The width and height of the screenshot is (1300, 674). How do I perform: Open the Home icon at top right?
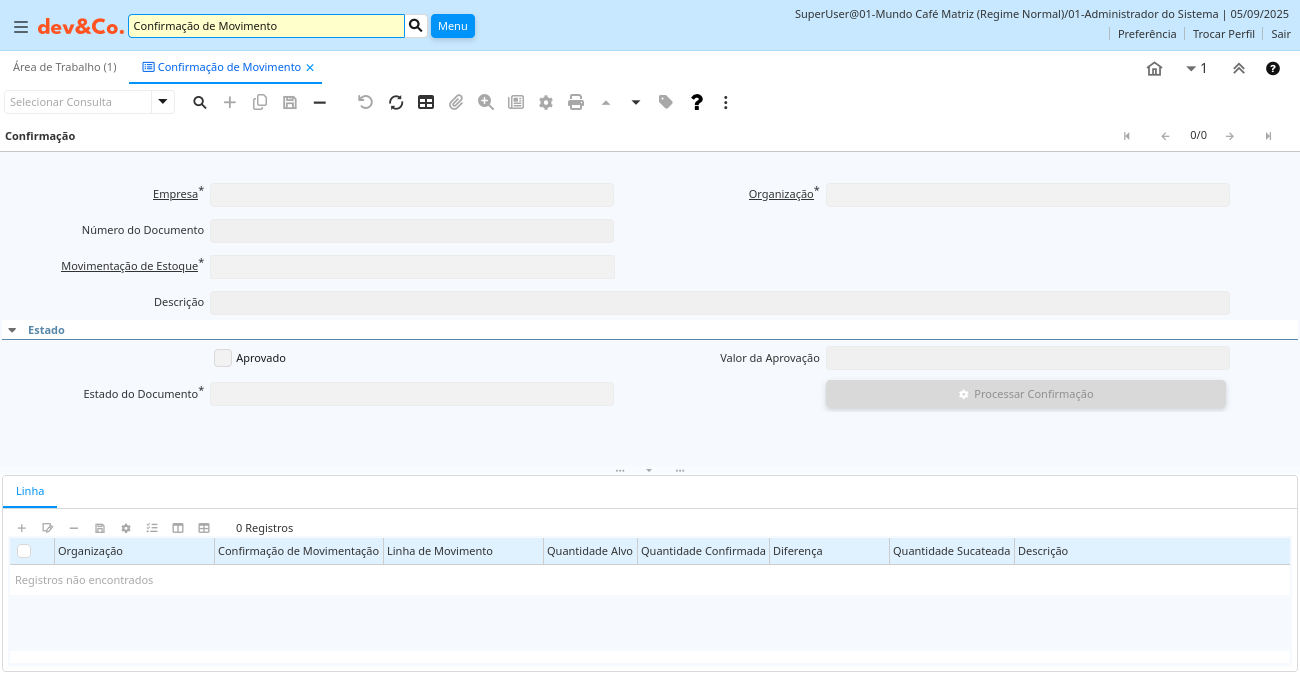pyautogui.click(x=1154, y=69)
